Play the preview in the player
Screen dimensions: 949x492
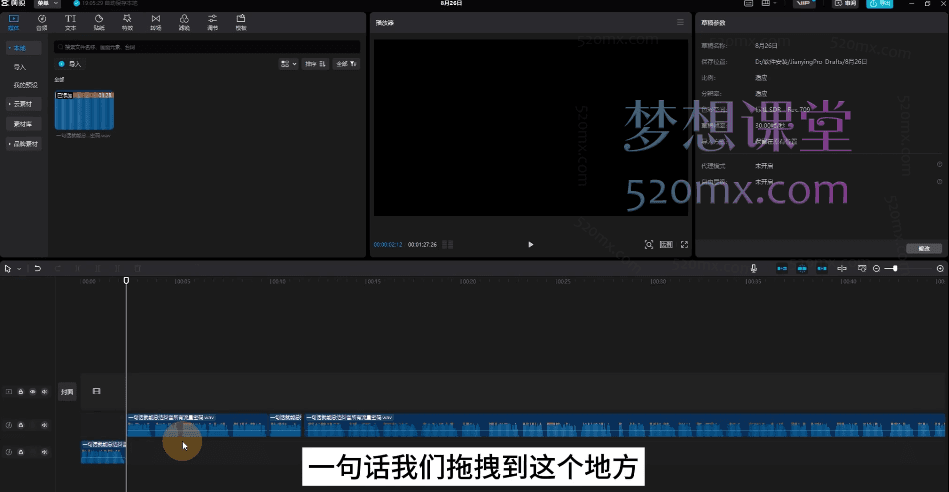(531, 244)
